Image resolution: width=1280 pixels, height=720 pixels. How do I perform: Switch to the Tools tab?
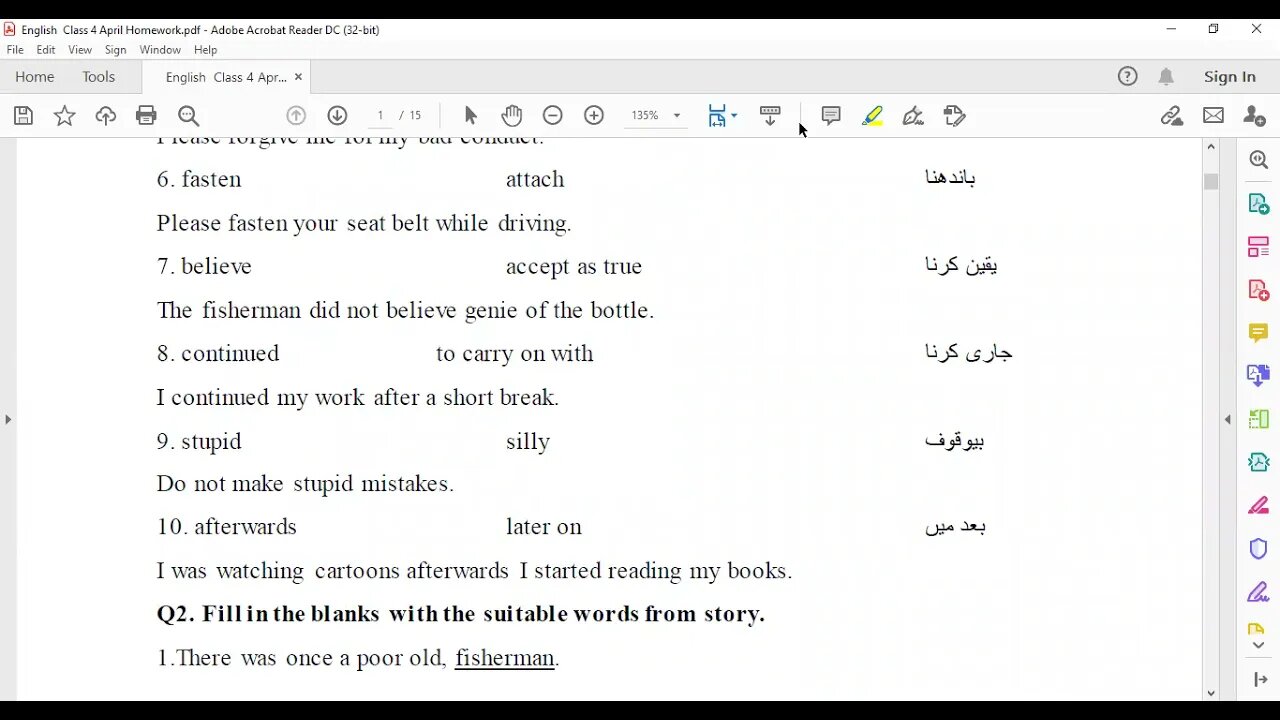point(98,77)
